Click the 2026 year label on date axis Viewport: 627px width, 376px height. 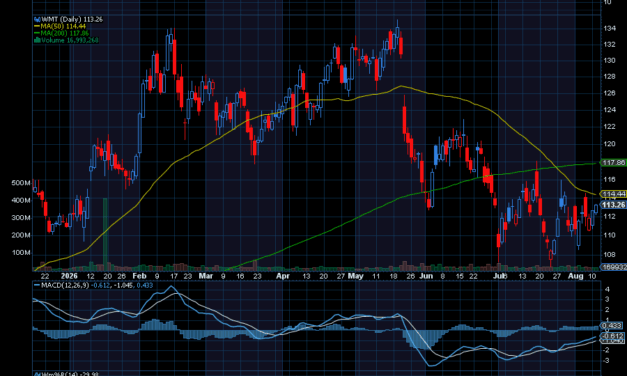69,276
